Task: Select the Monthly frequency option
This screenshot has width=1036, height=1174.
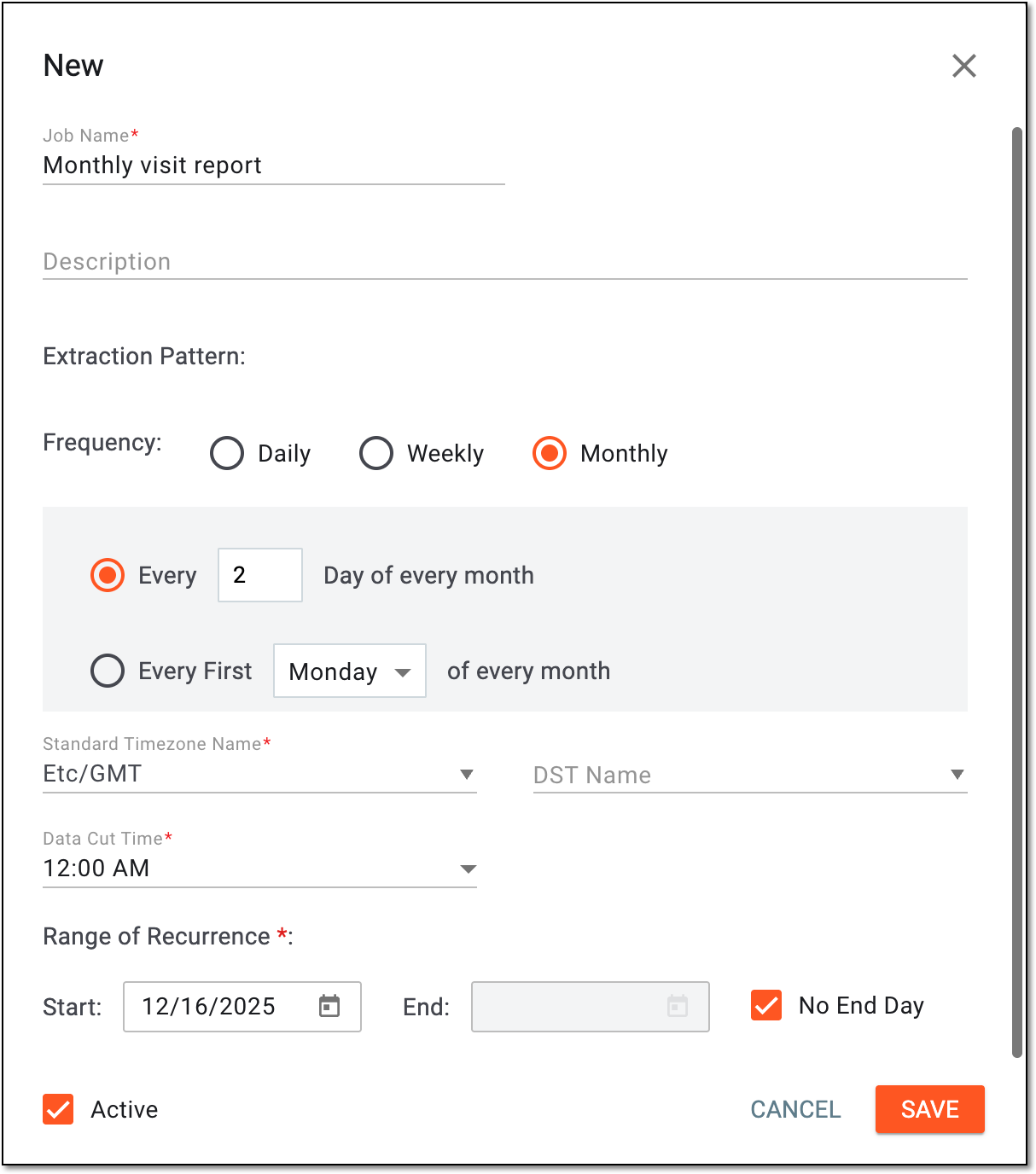Action: (x=550, y=453)
